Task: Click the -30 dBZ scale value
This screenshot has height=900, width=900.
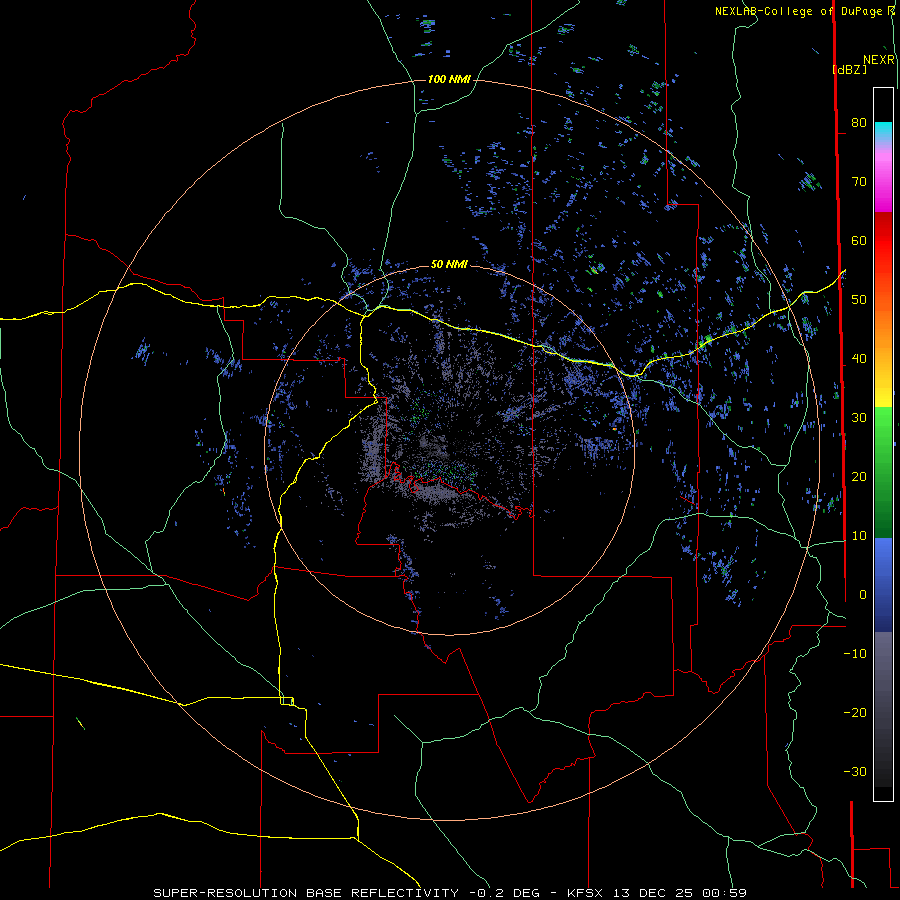Action: [855, 772]
